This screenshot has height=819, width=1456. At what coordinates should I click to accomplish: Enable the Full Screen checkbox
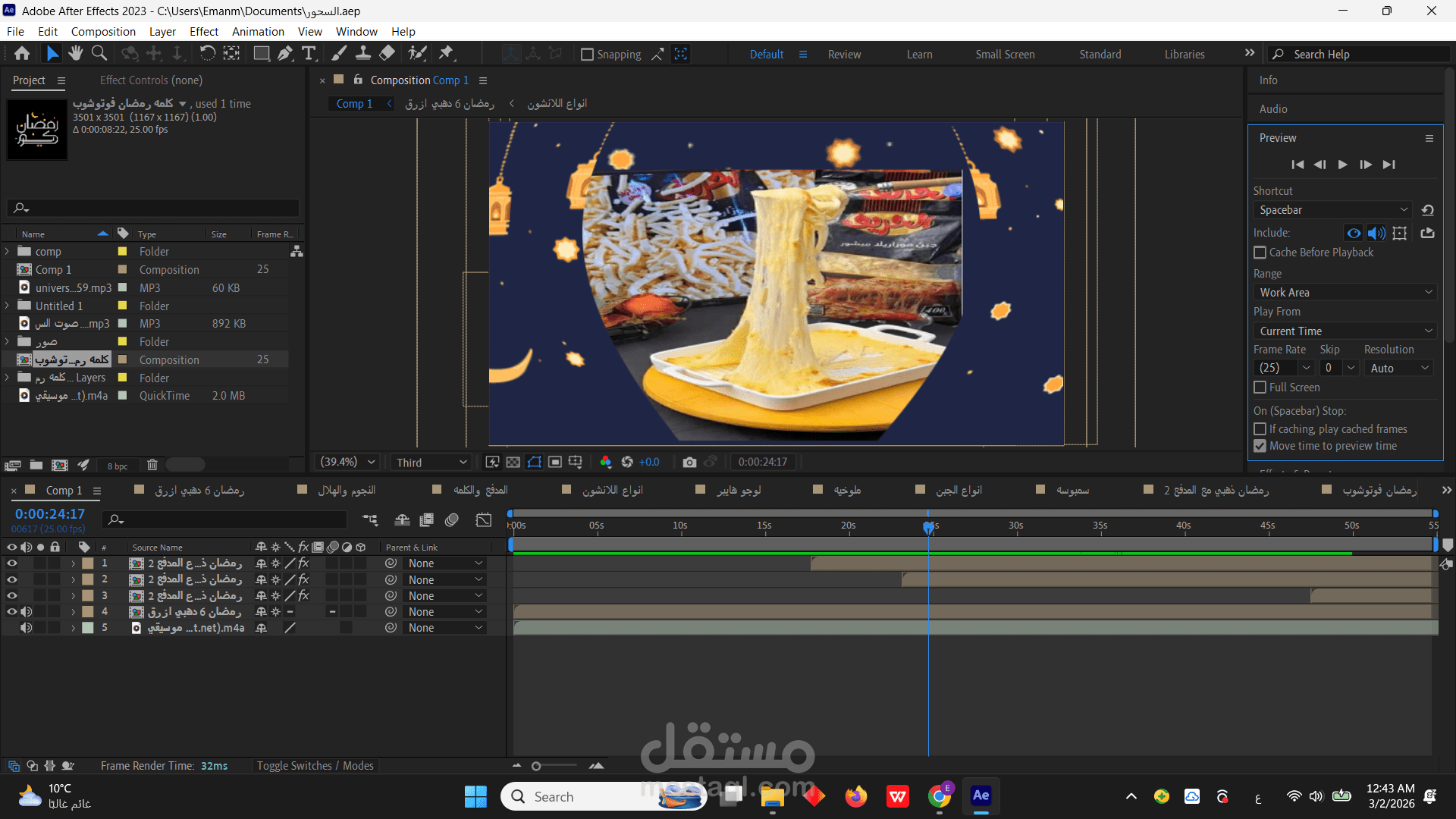tap(1260, 388)
